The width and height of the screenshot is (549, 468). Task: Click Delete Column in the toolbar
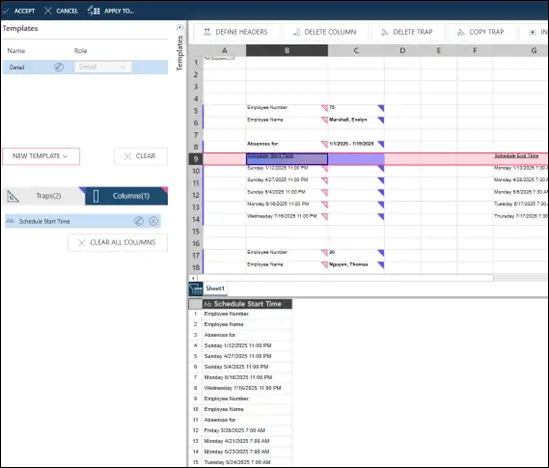pos(325,32)
